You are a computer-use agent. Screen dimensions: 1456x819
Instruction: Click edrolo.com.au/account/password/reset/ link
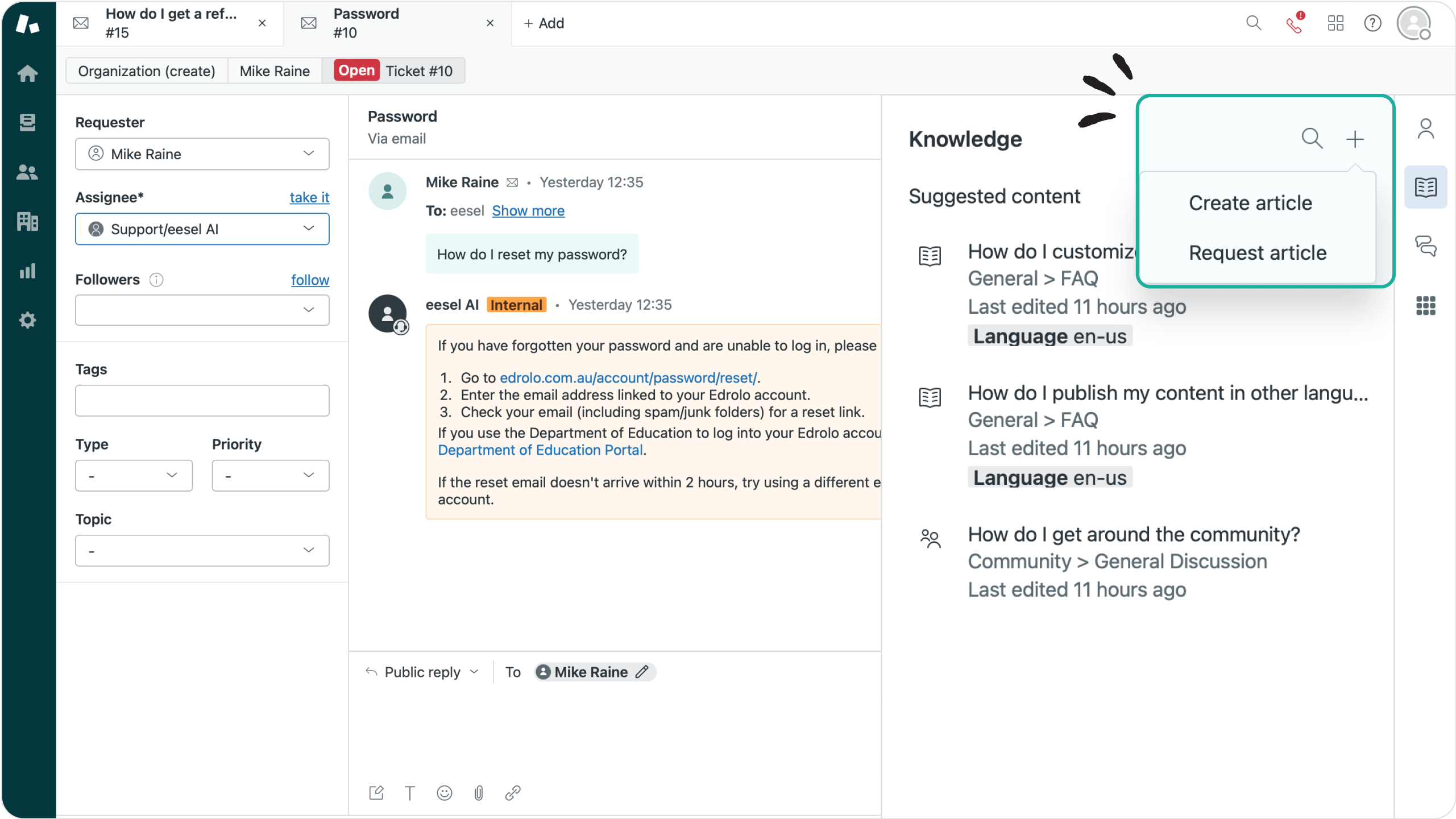(627, 377)
